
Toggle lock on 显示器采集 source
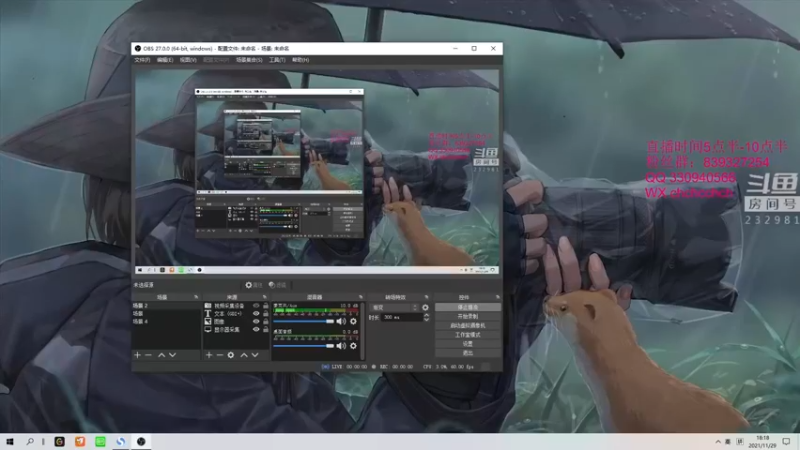click(265, 330)
